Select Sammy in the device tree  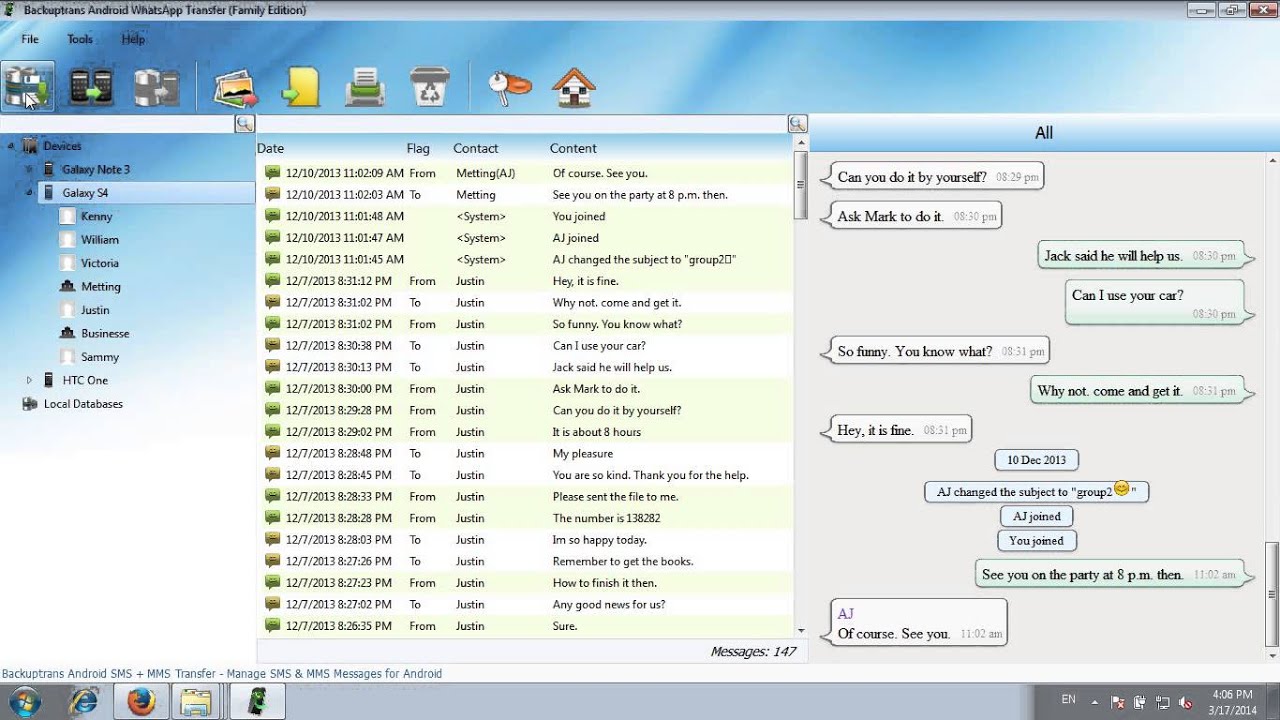coord(100,357)
